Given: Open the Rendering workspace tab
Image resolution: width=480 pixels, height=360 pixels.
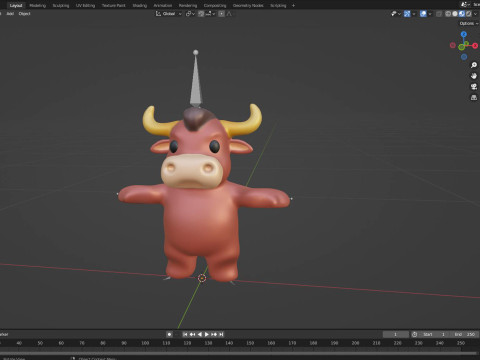Looking at the screenshot, I should point(188,5).
